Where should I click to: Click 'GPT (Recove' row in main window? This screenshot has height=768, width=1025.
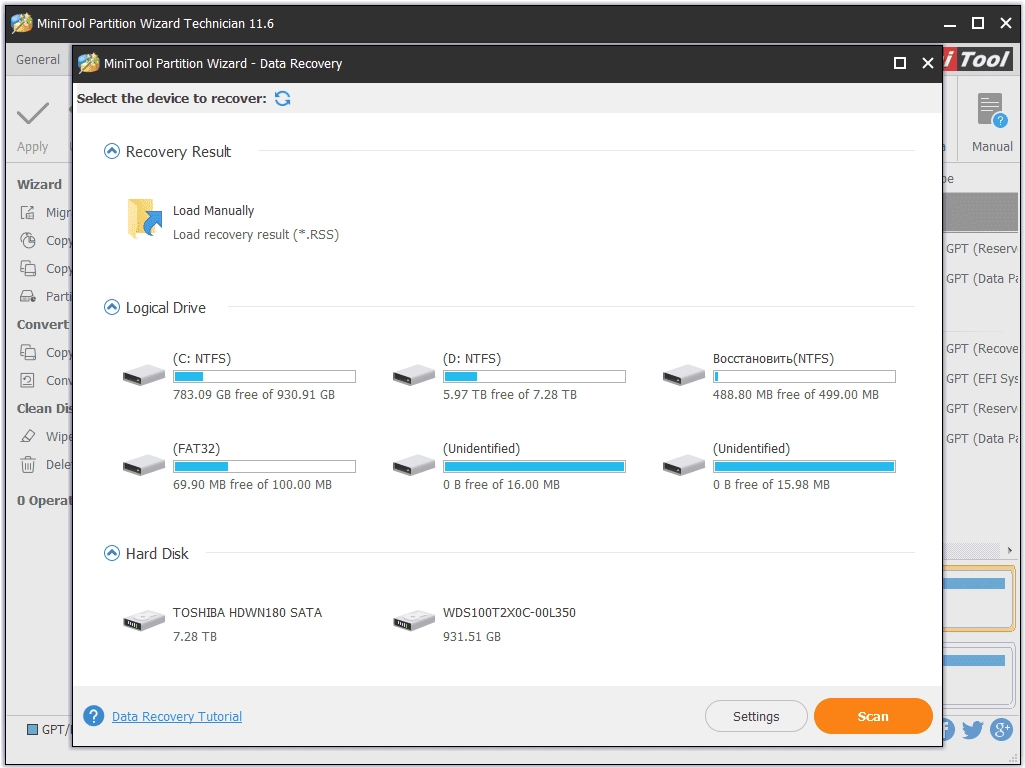pyautogui.click(x=981, y=348)
